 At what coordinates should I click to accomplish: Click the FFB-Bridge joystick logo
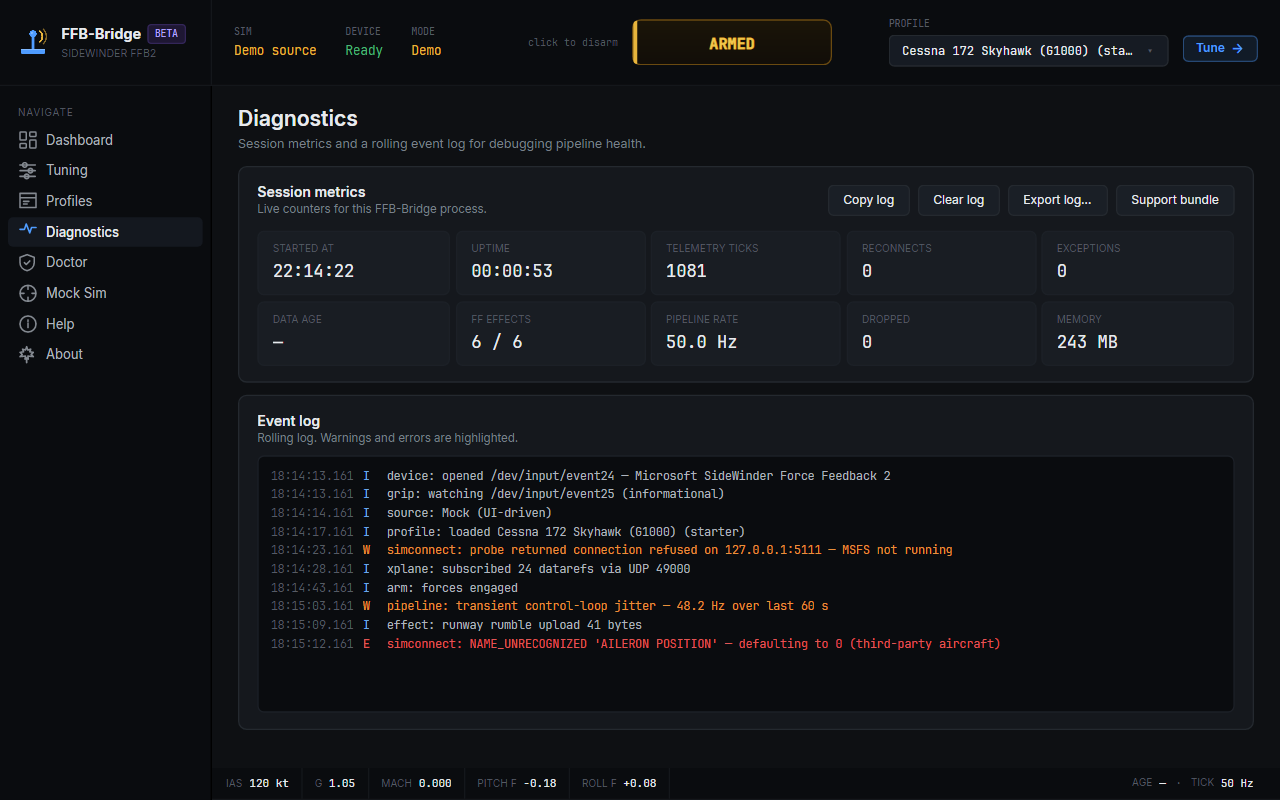pyautogui.click(x=35, y=42)
